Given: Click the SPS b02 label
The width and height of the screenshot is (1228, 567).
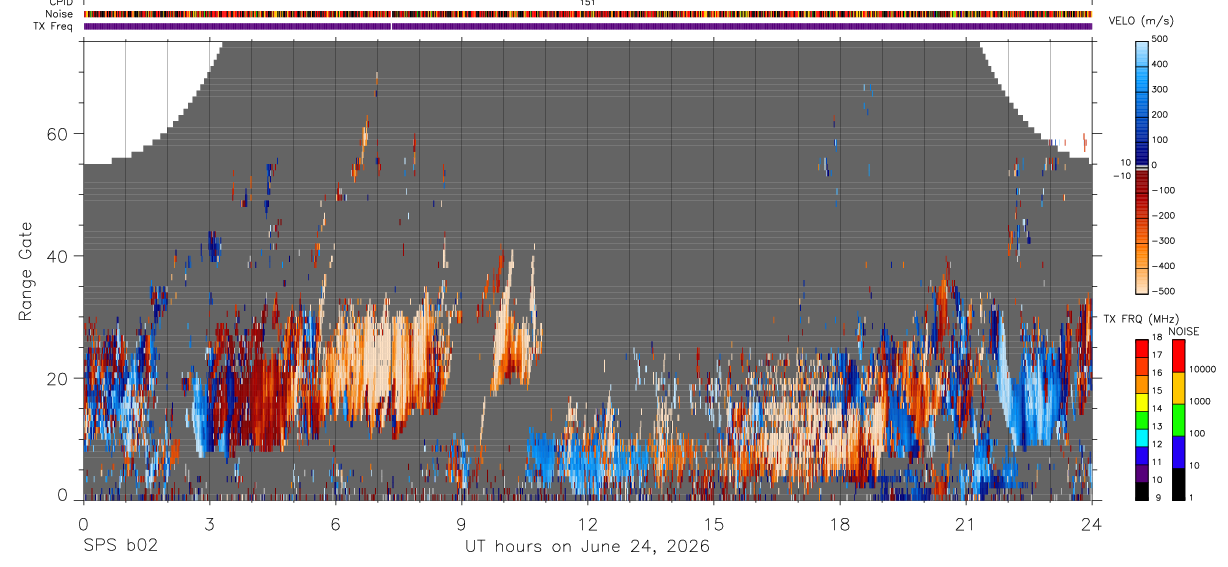Looking at the screenshot, I should tap(120, 546).
